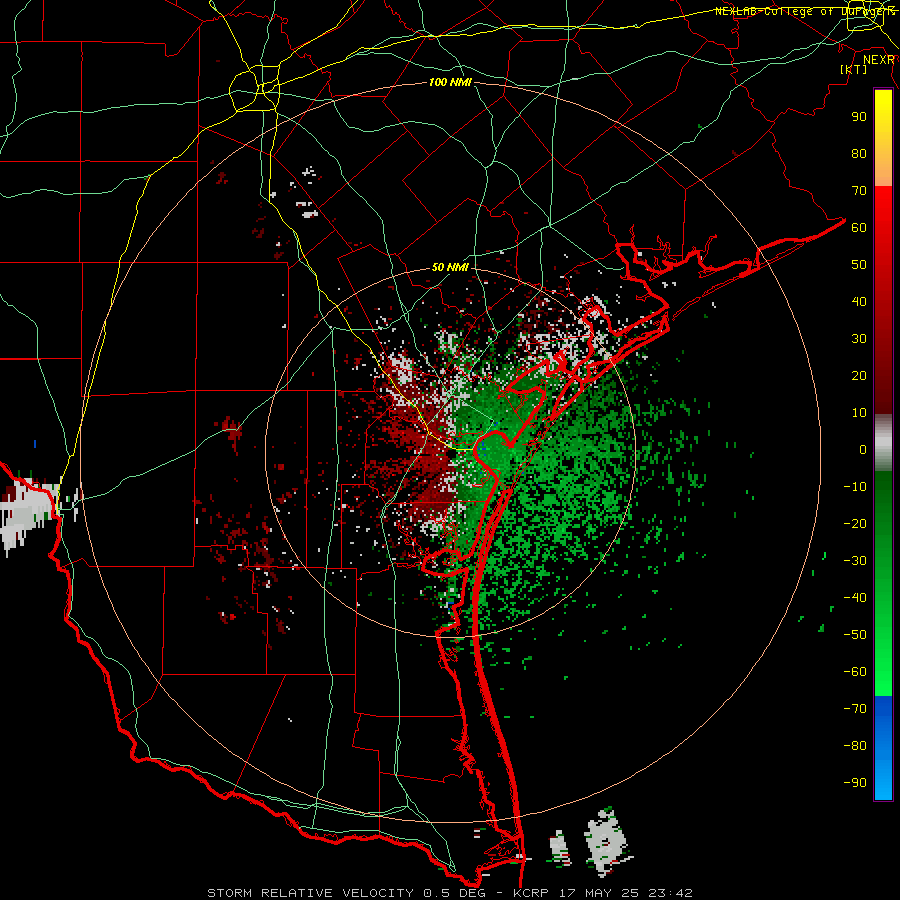900x900 pixels.
Task: Click the -60 value on velocity scale
Action: (x=855, y=672)
